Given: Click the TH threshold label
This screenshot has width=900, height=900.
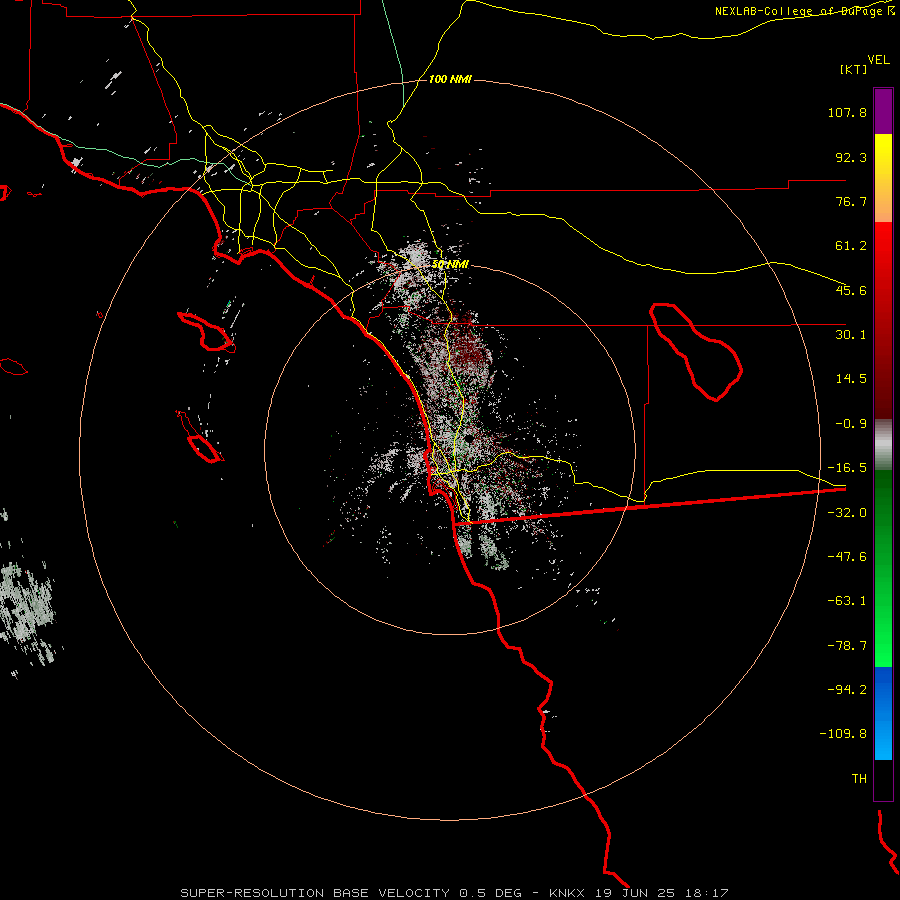Looking at the screenshot, I should [x=859, y=779].
